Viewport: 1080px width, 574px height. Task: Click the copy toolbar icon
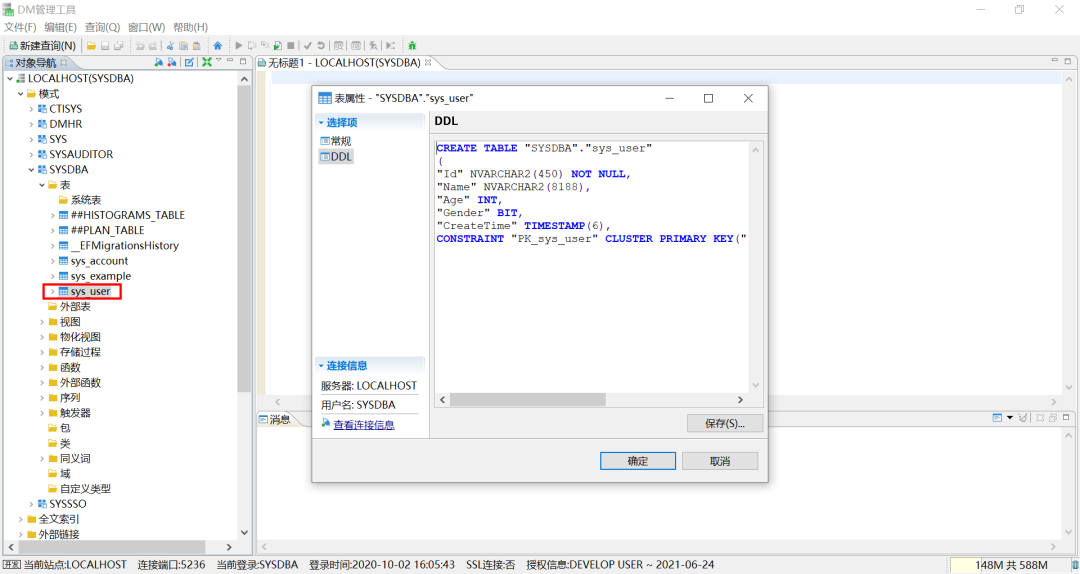coord(183,45)
